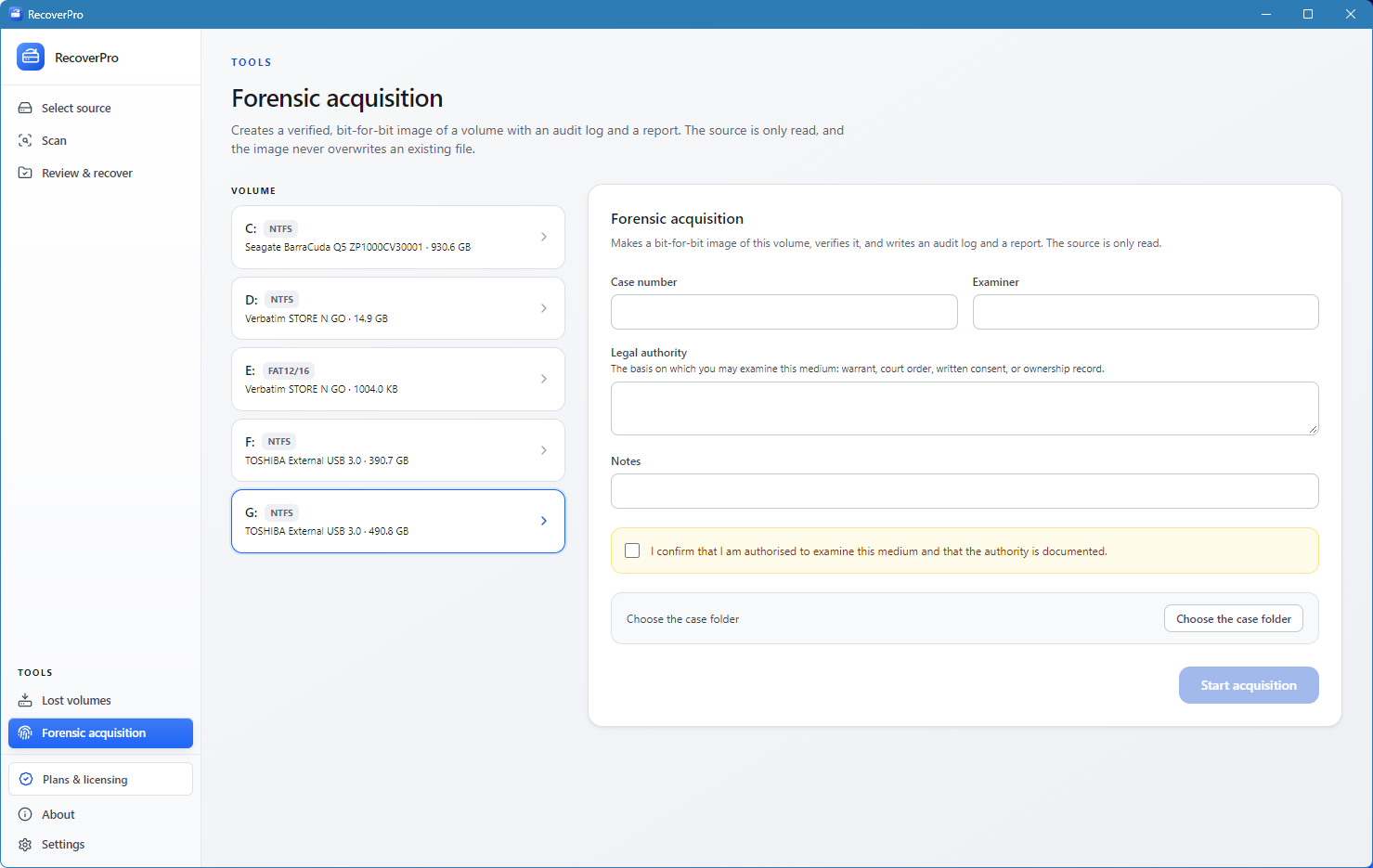Click Choose the case folder button

[x=1234, y=618]
